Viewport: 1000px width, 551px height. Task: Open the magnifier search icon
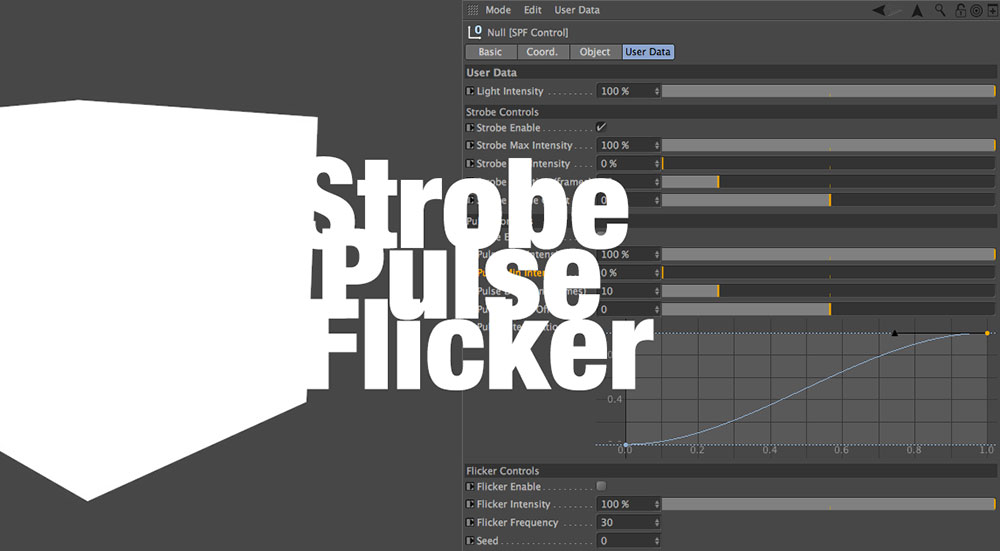pos(940,10)
